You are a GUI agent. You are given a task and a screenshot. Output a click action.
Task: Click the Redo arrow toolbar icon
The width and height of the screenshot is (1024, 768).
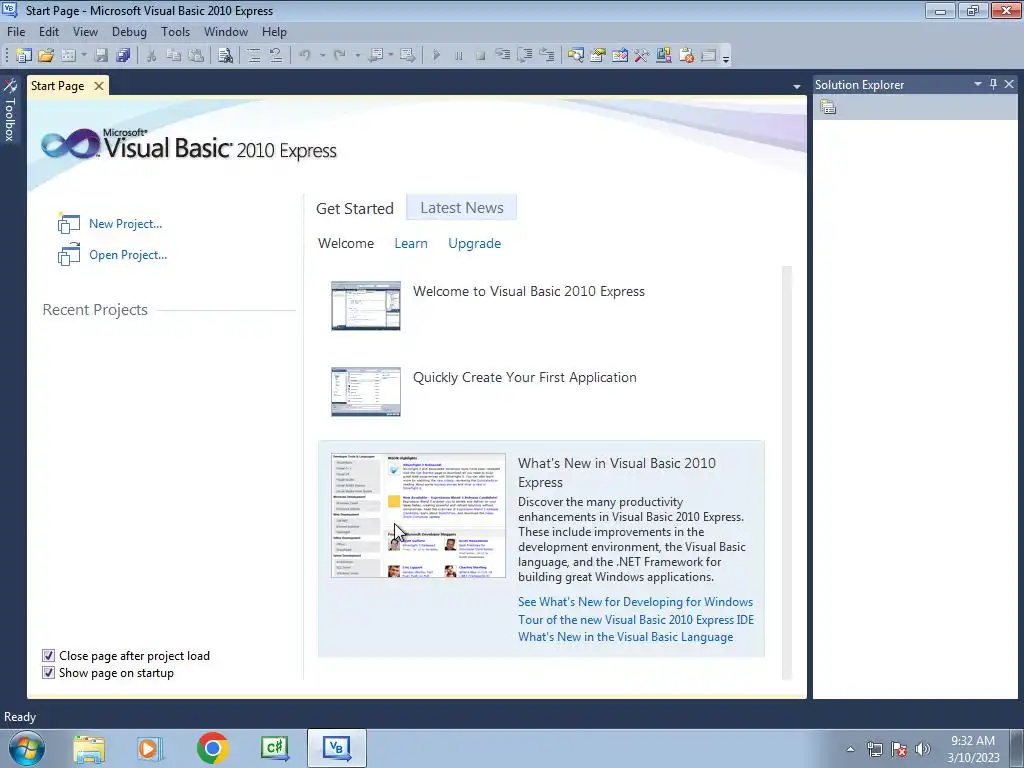coord(340,56)
